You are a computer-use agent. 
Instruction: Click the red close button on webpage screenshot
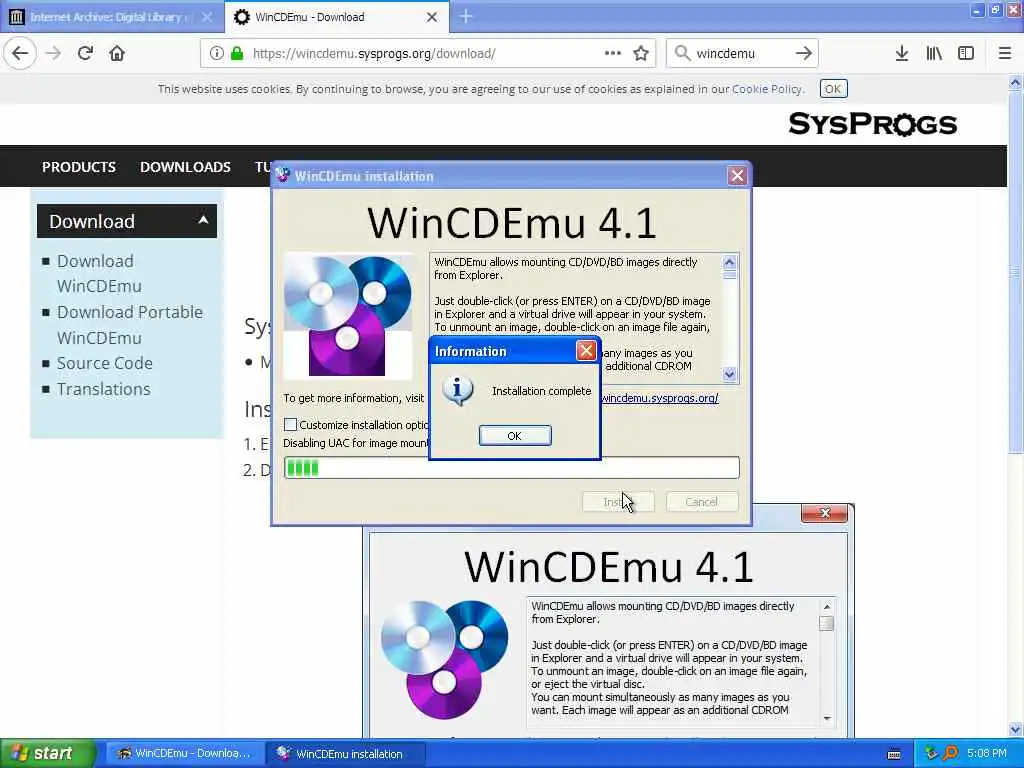(x=824, y=513)
